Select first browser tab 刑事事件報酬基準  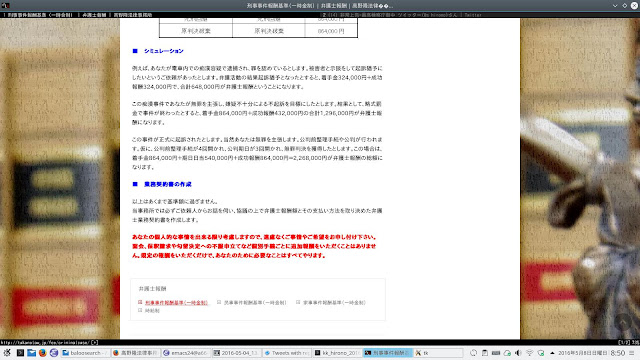pos(78,15)
